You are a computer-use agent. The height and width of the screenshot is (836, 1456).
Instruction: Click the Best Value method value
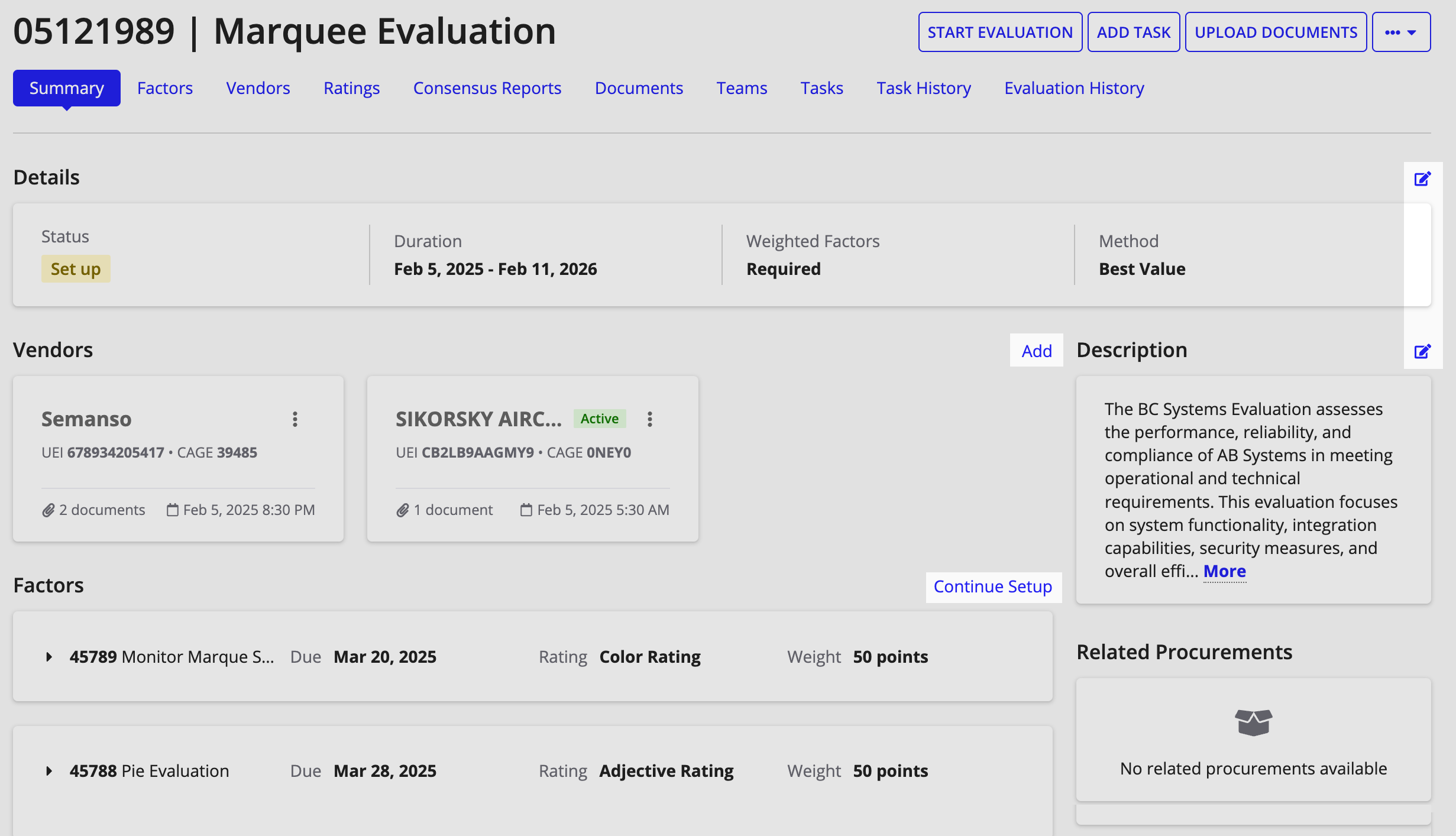[1142, 269]
